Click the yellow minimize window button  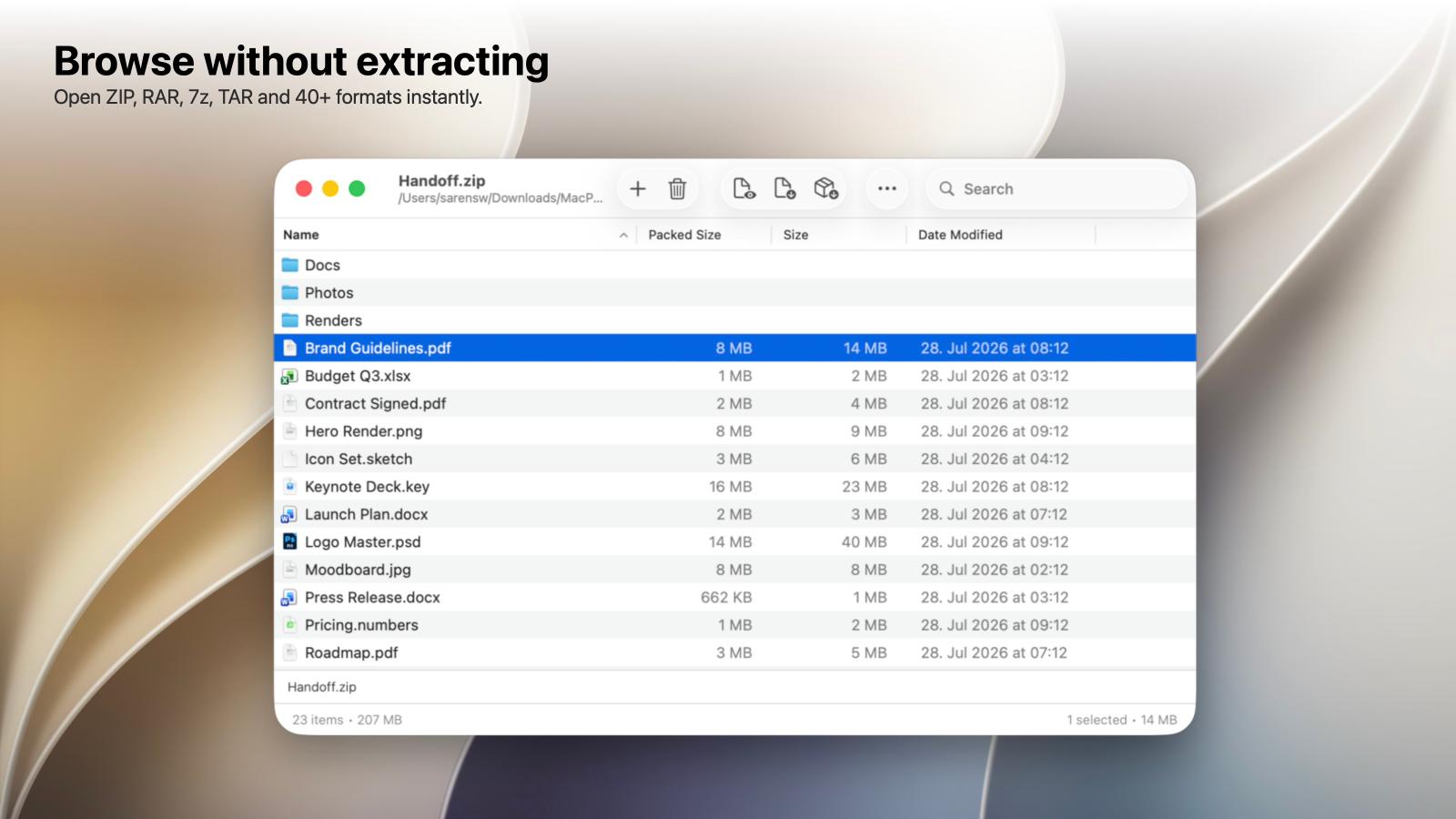pyautogui.click(x=330, y=188)
